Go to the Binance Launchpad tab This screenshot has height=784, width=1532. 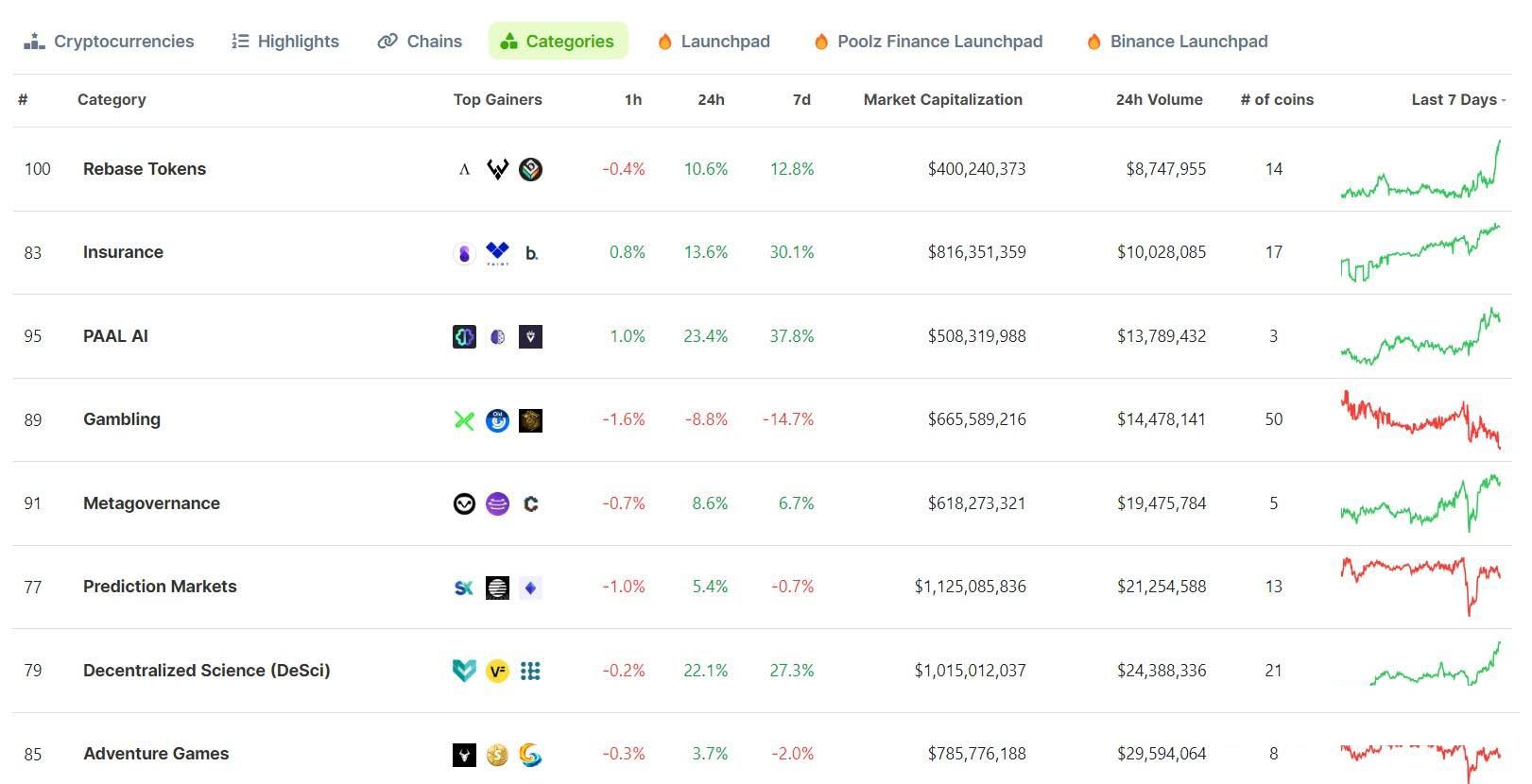tap(1177, 42)
